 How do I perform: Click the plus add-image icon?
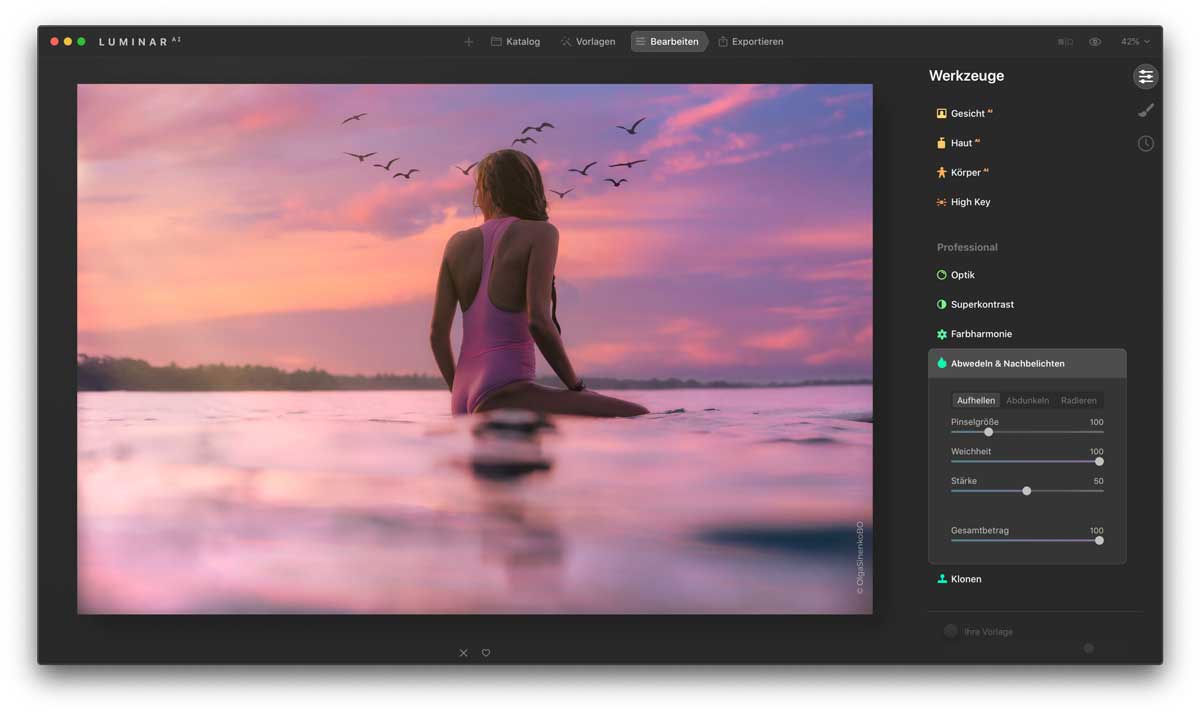pyautogui.click(x=468, y=42)
